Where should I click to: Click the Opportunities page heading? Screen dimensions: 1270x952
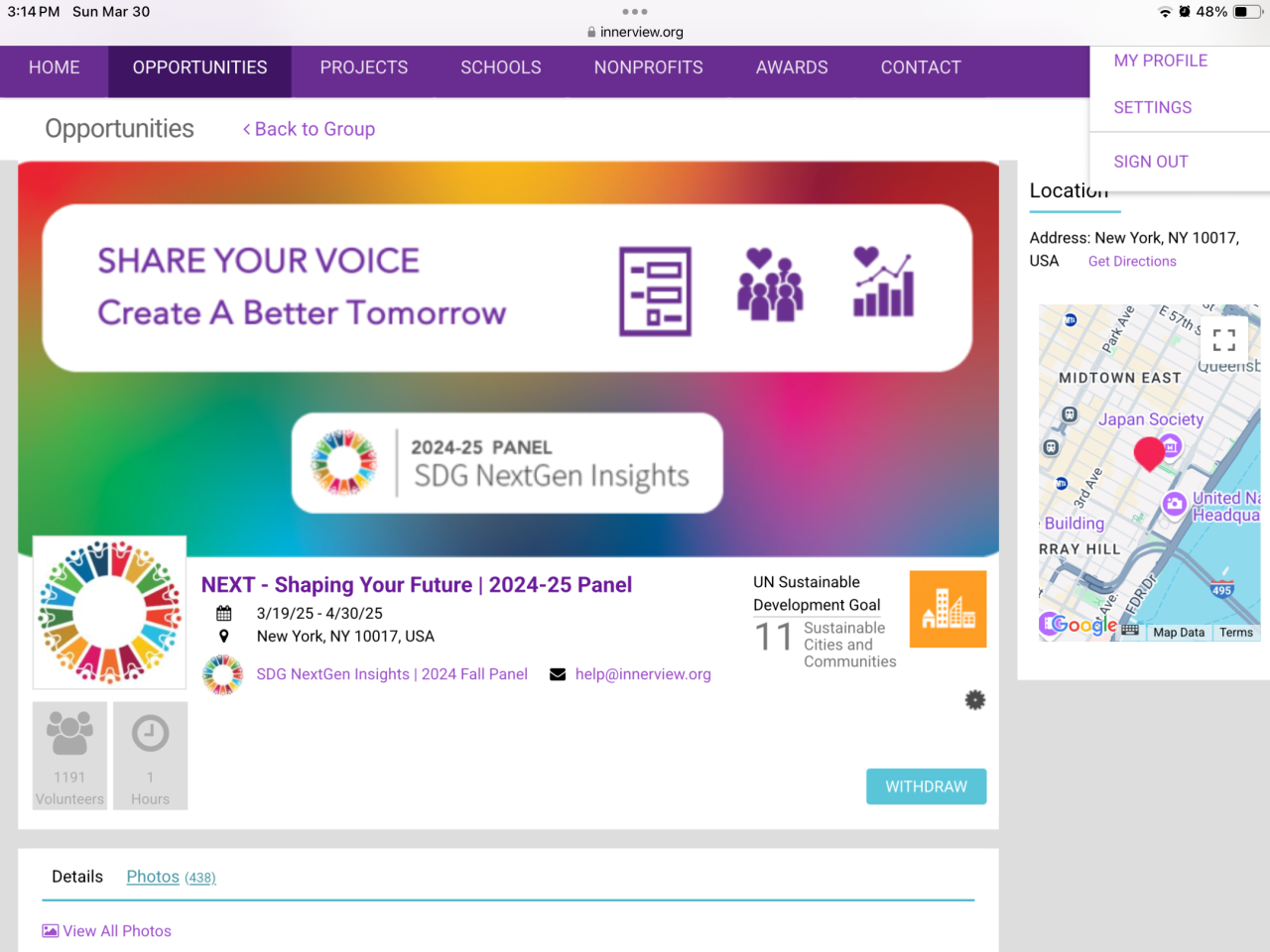pyautogui.click(x=120, y=129)
